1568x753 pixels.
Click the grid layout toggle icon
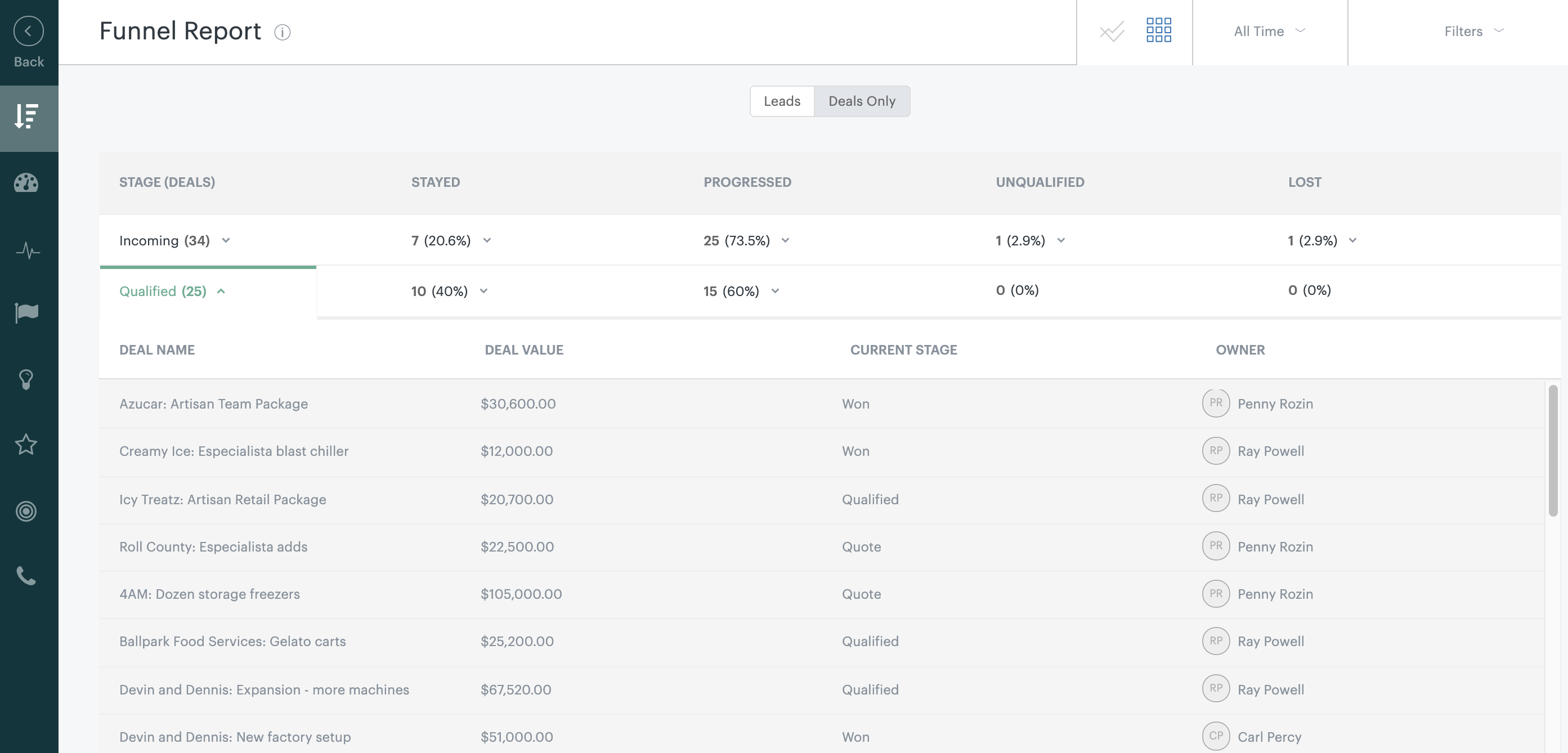pyautogui.click(x=1158, y=31)
